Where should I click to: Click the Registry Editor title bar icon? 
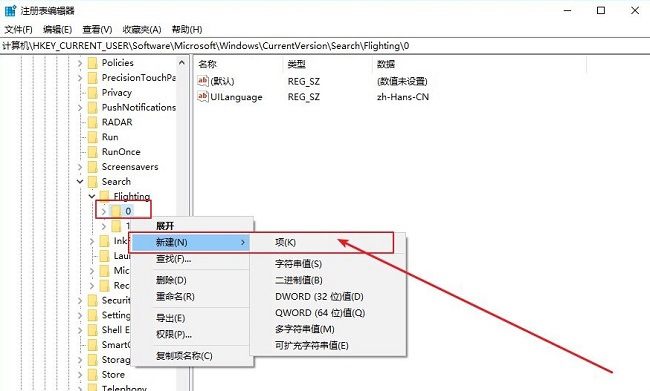(10, 10)
